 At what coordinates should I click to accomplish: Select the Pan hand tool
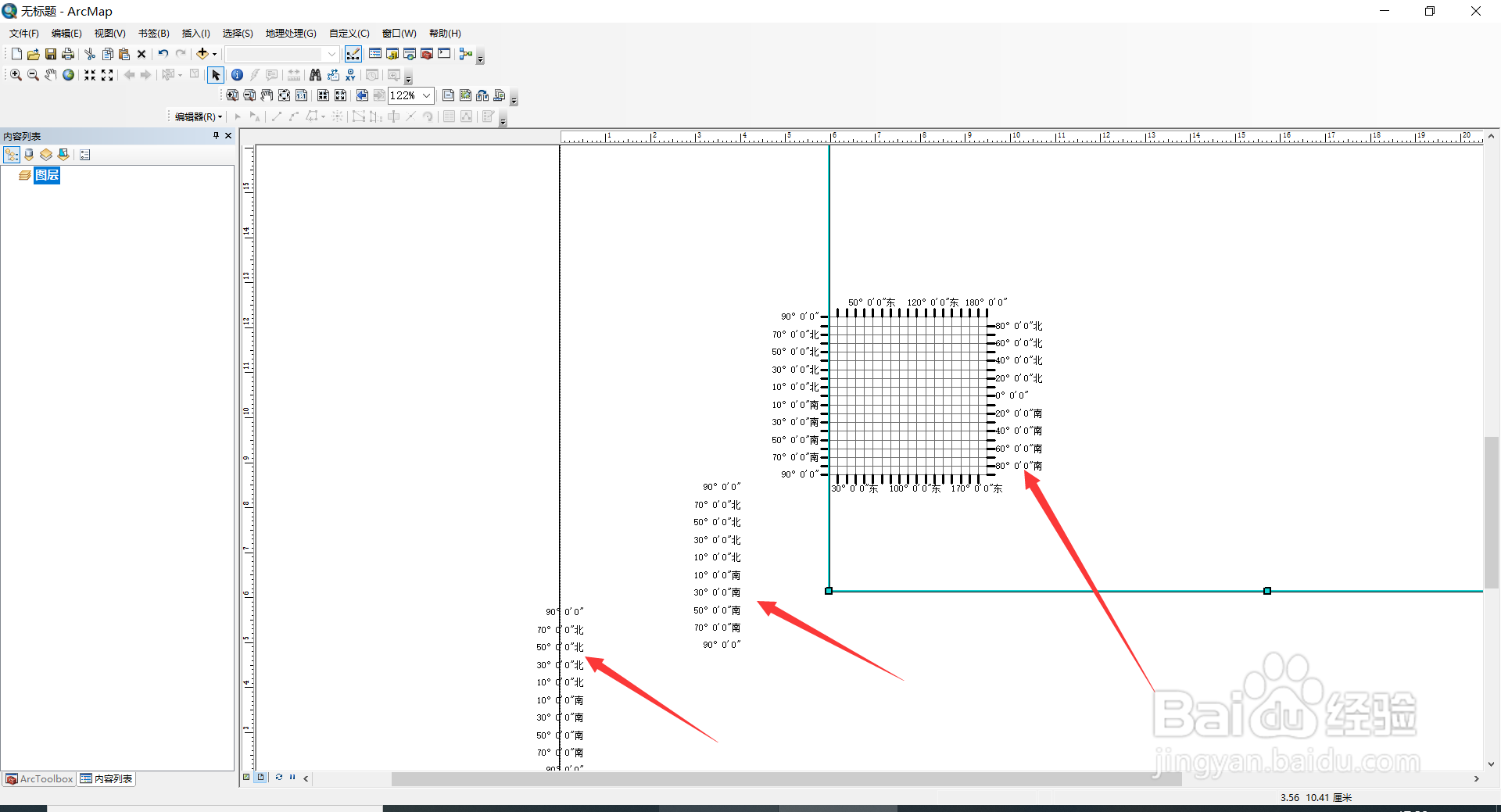coord(51,75)
